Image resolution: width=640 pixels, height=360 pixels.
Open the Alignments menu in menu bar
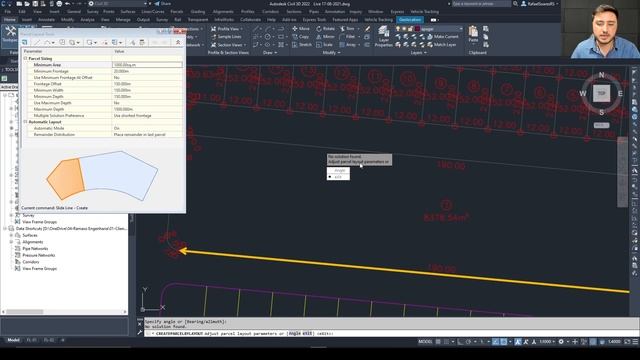click(x=223, y=11)
